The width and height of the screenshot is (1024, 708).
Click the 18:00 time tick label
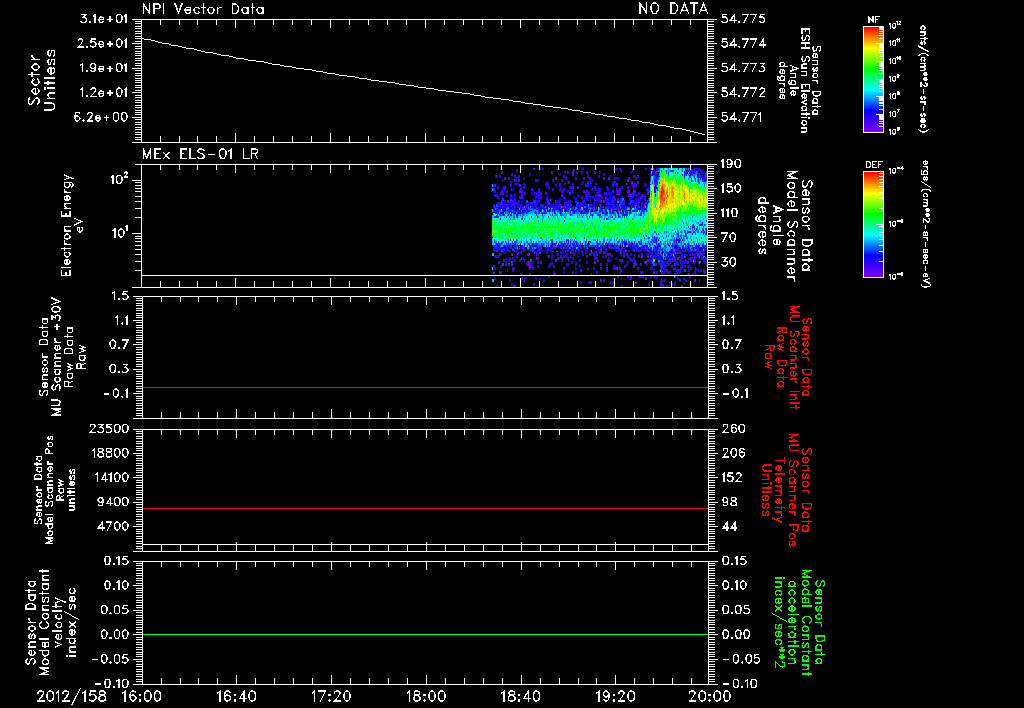click(426, 696)
